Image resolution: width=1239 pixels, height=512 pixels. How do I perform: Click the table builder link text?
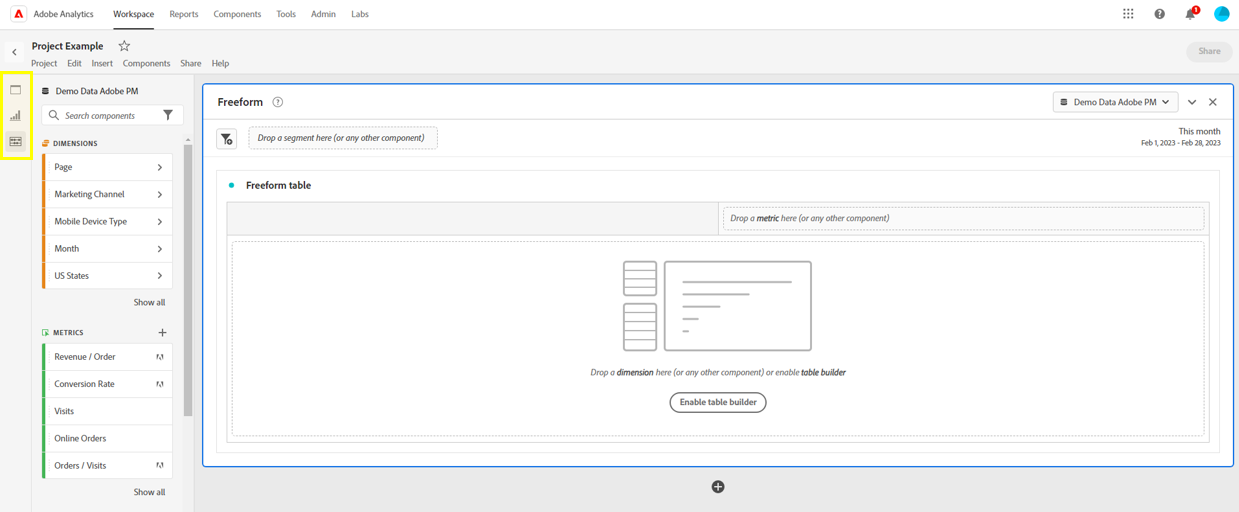click(823, 372)
